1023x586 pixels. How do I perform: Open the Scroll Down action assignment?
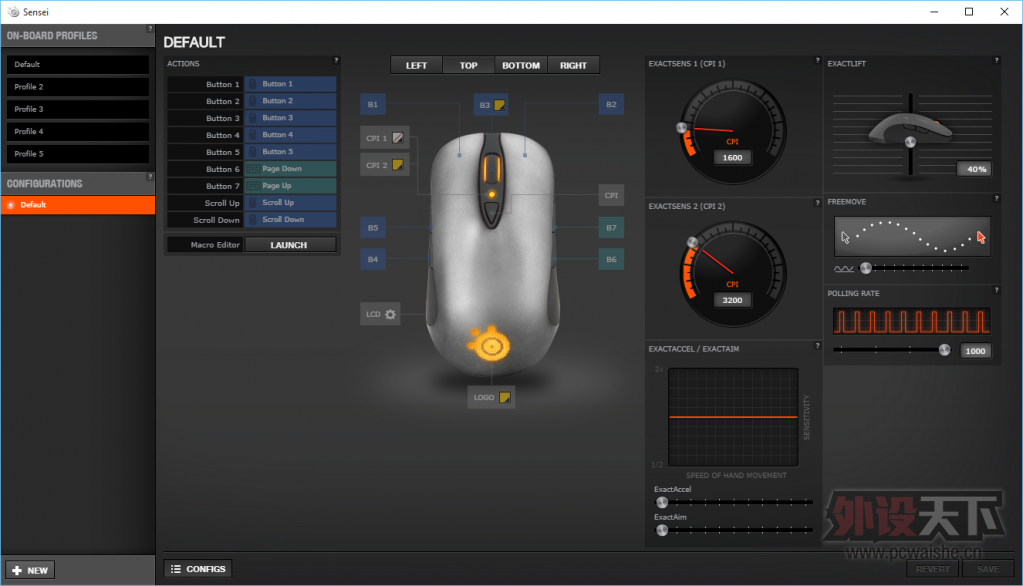coord(290,220)
